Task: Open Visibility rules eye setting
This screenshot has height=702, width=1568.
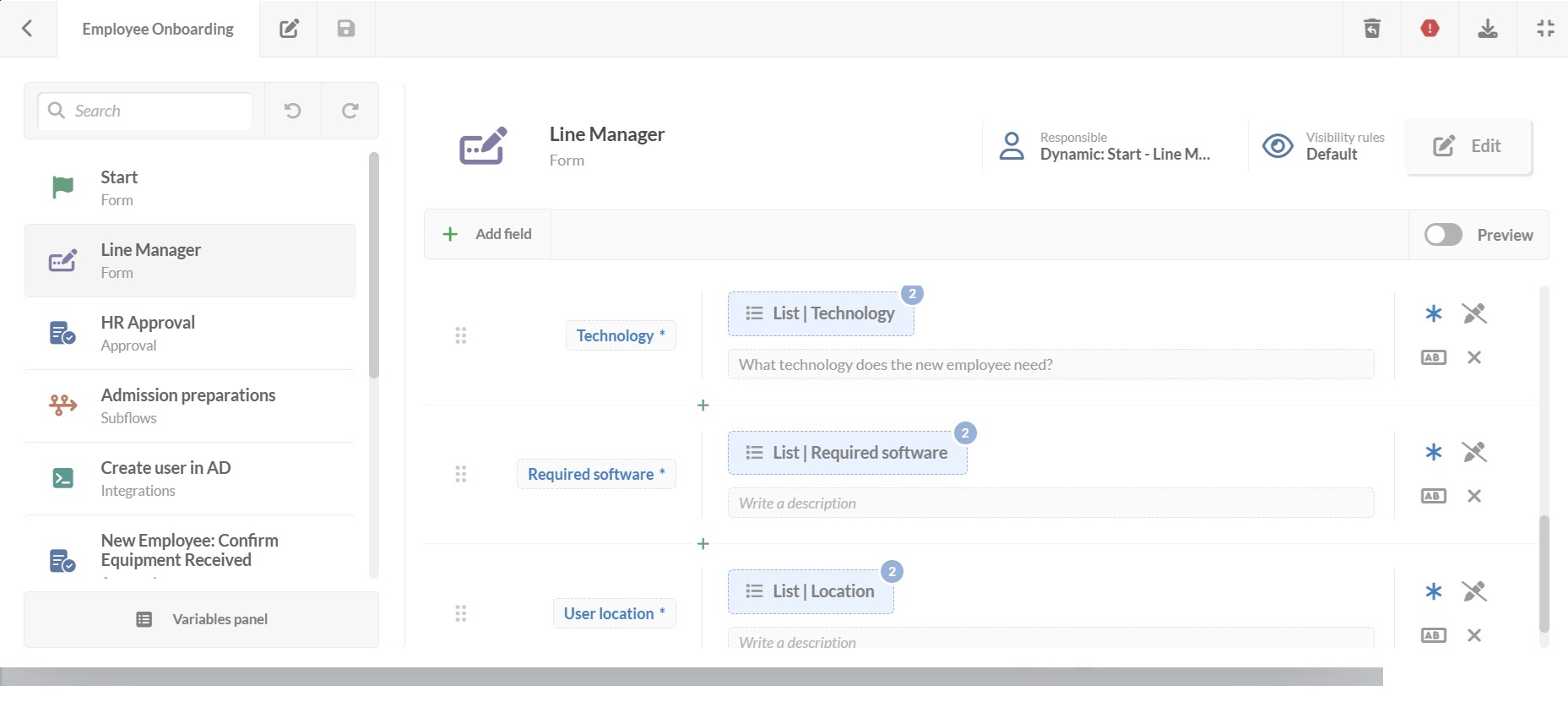Action: tap(1323, 146)
